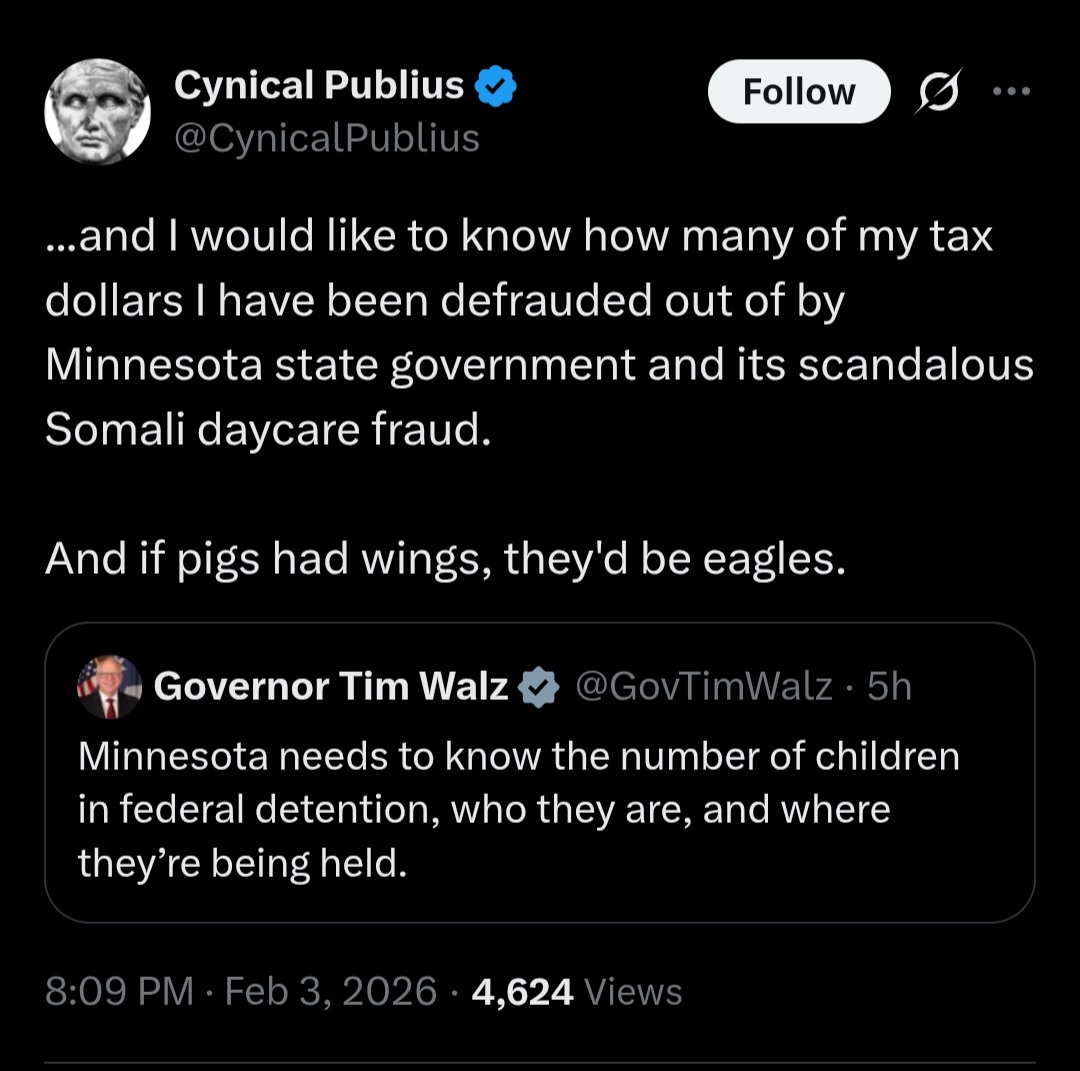Click the blue verified badge beside Cynical Publius
Viewport: 1080px width, 1071px height.
[x=495, y=87]
